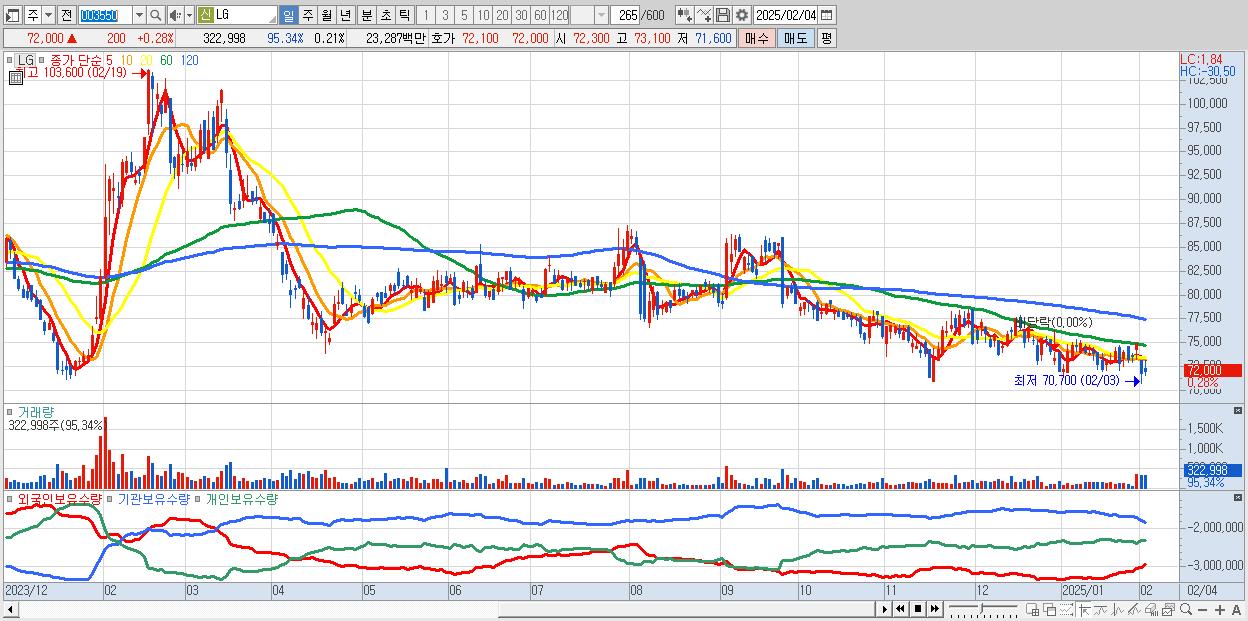Select the 초 (second) period toggle
1248x621 pixels.
(386, 15)
